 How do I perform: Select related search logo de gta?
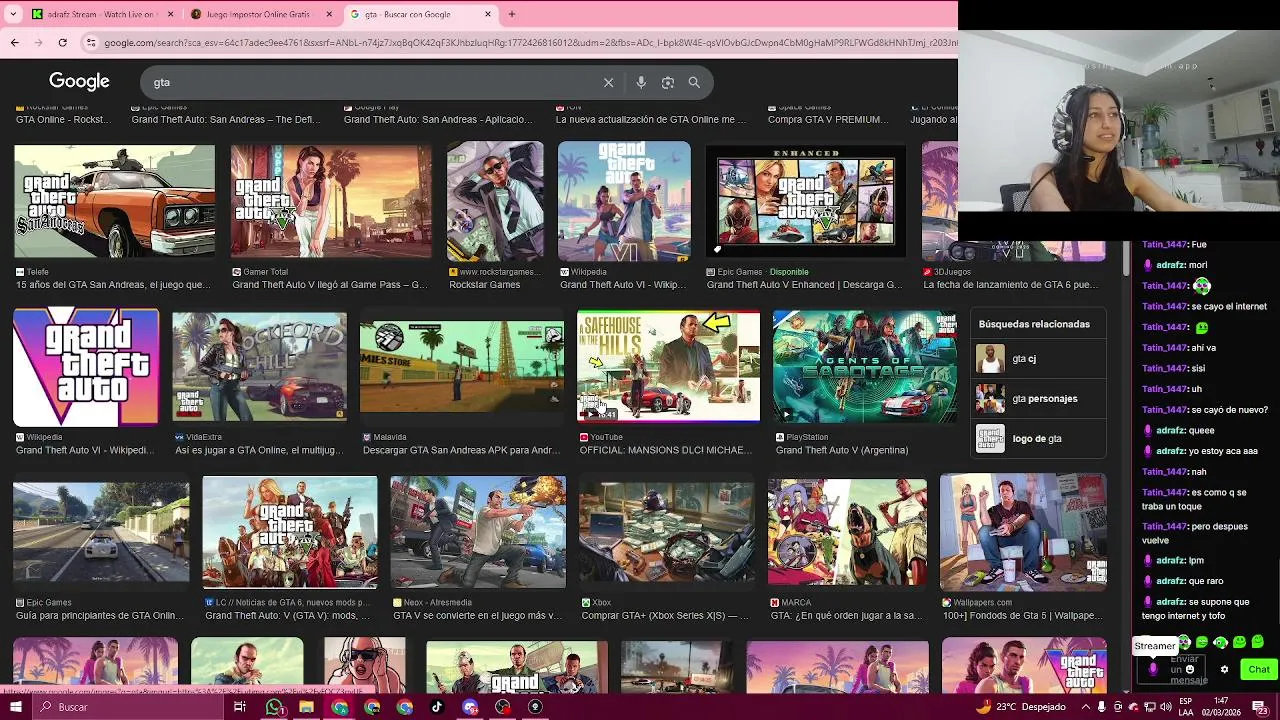point(1038,438)
